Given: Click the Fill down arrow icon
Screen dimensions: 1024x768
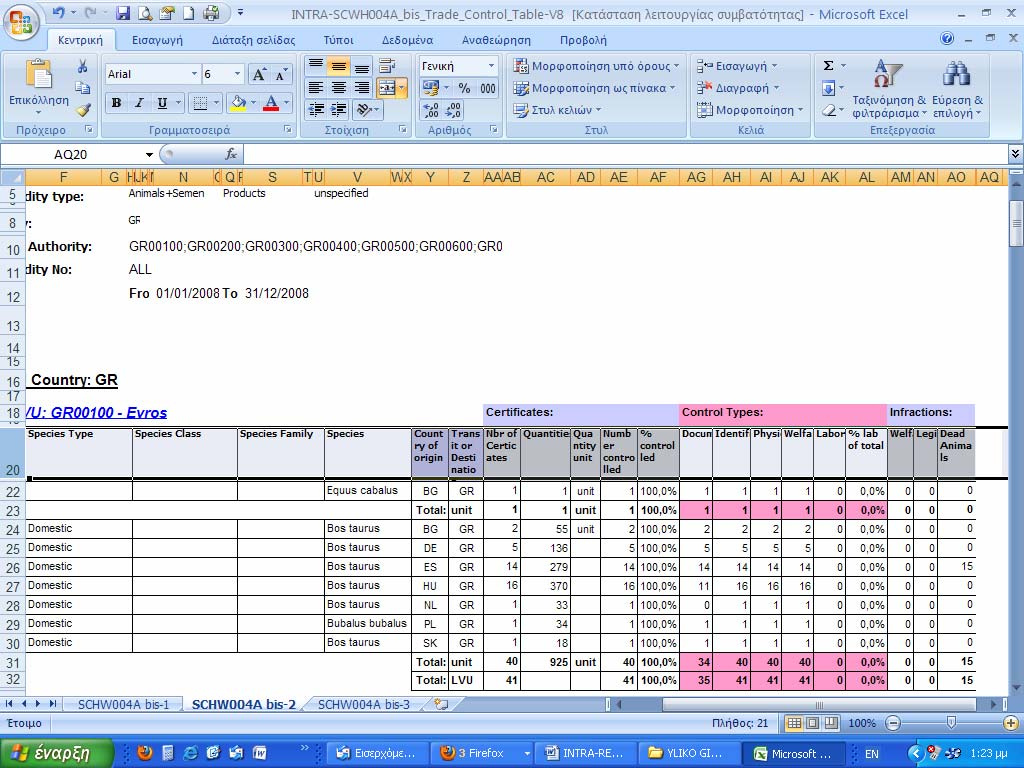Looking at the screenshot, I should click(x=828, y=88).
